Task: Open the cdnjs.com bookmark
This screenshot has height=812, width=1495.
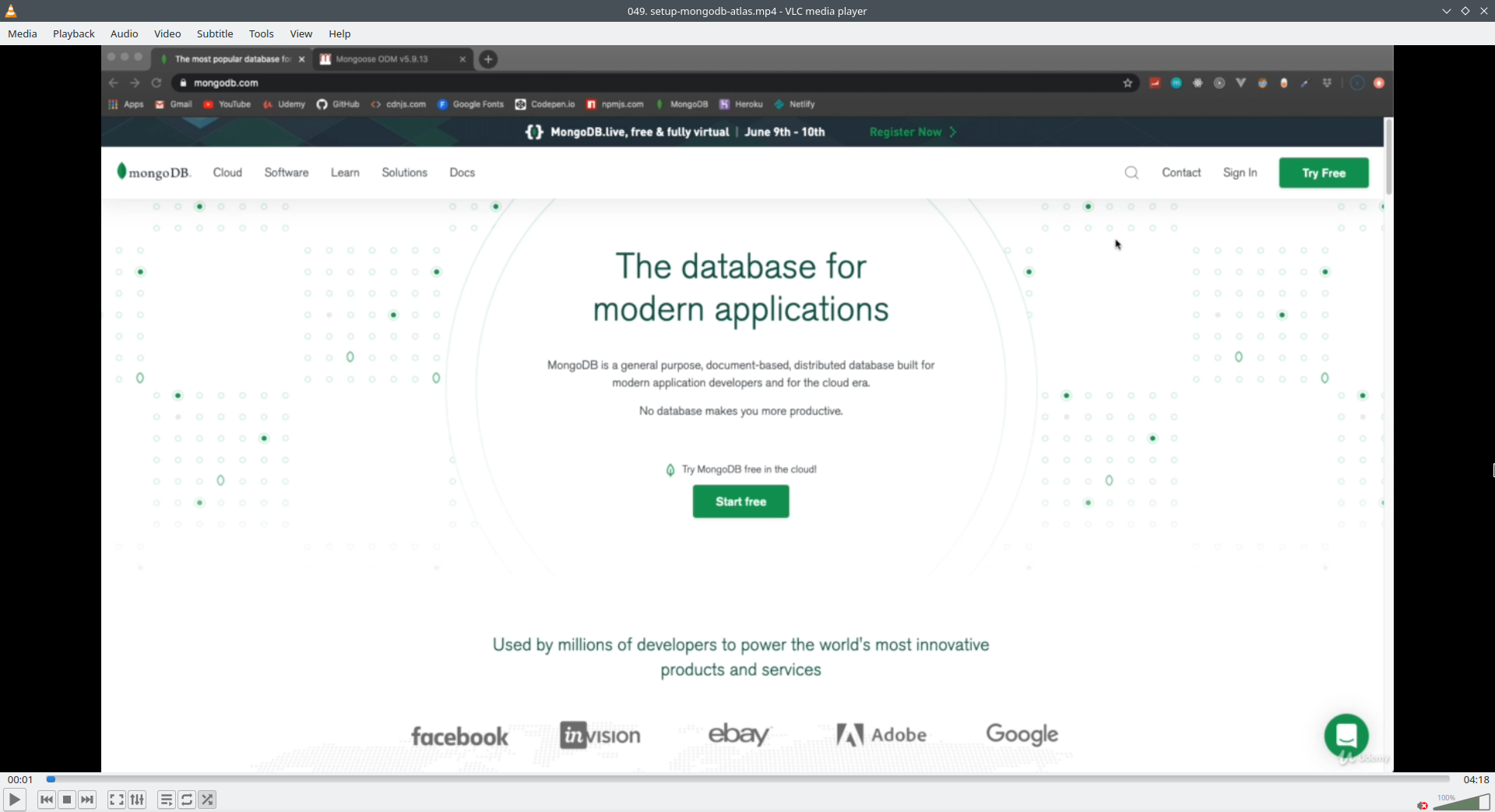Action: tap(399, 104)
